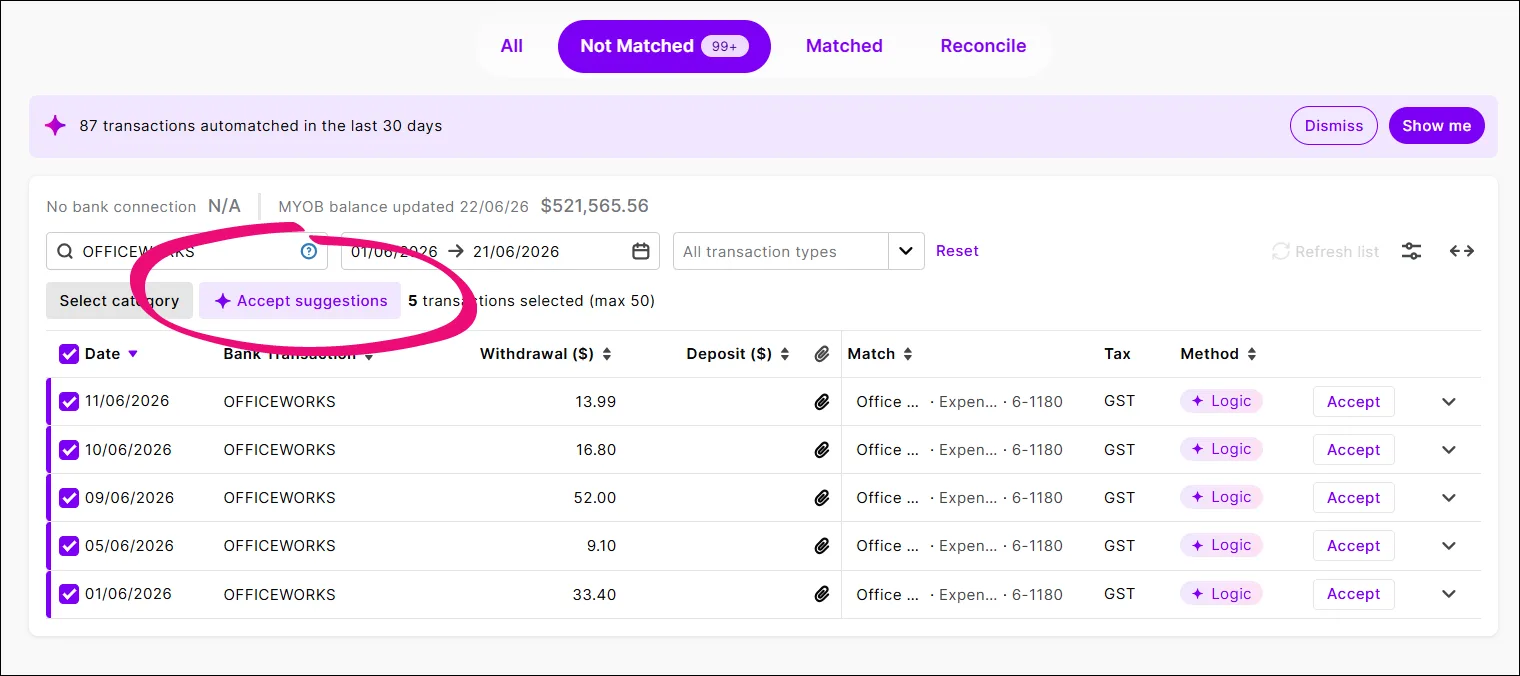Expand the 52.00 transaction row chevron

pos(1449,498)
